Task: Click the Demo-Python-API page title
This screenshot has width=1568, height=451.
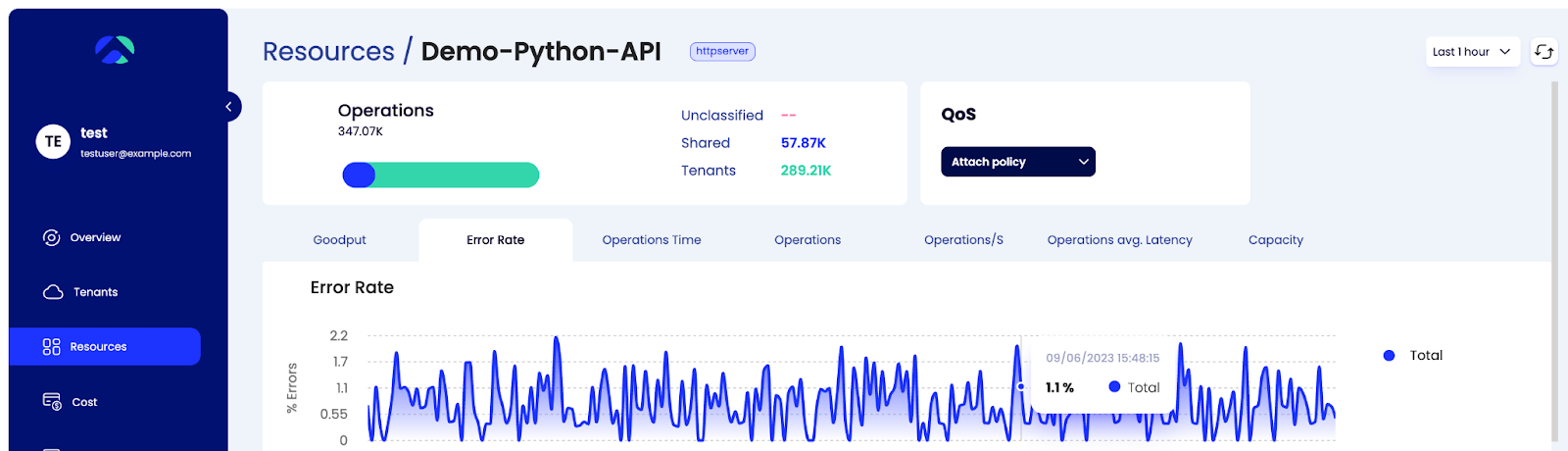Action: click(541, 51)
